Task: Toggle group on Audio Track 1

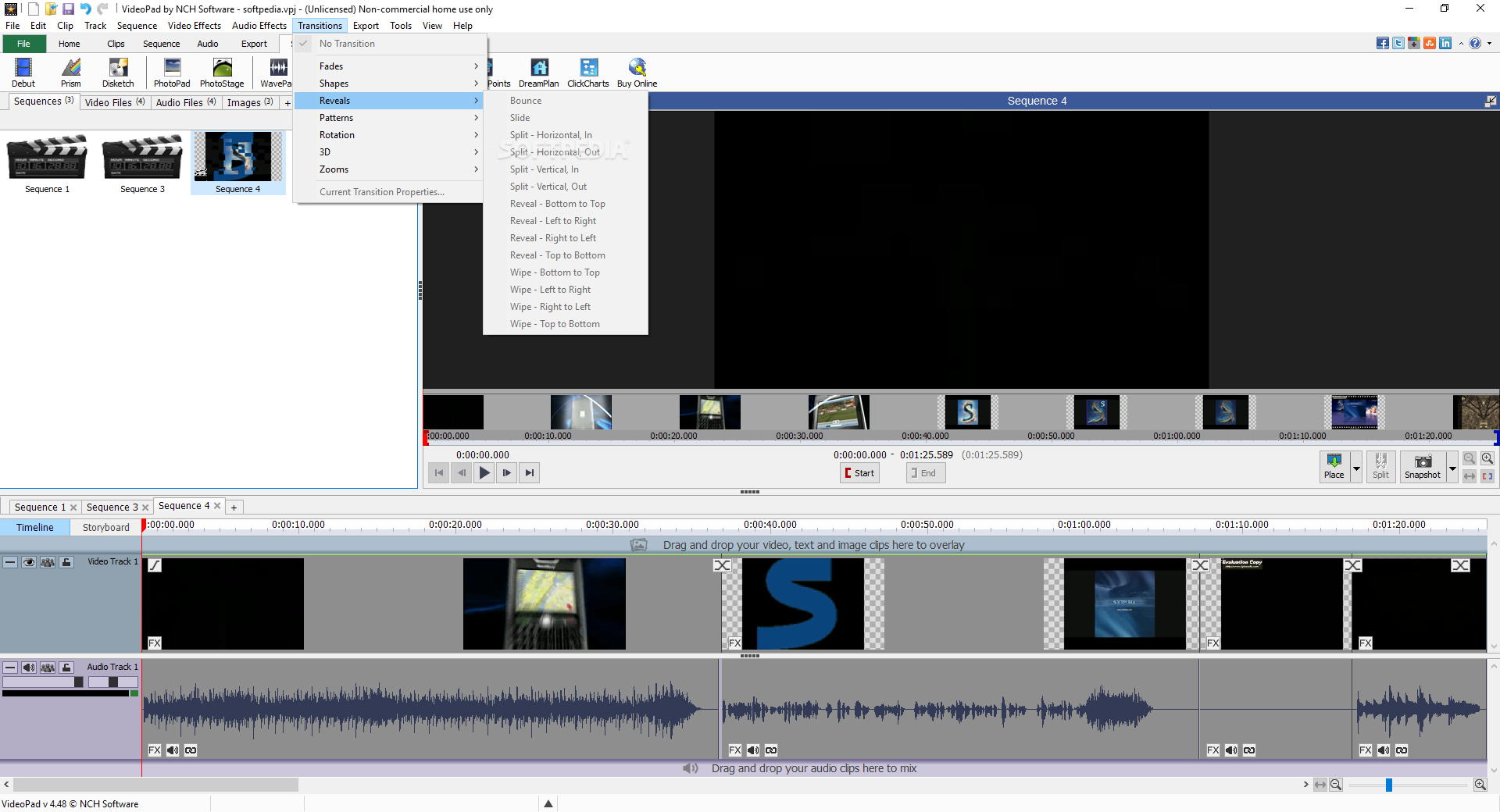Action: [48, 668]
